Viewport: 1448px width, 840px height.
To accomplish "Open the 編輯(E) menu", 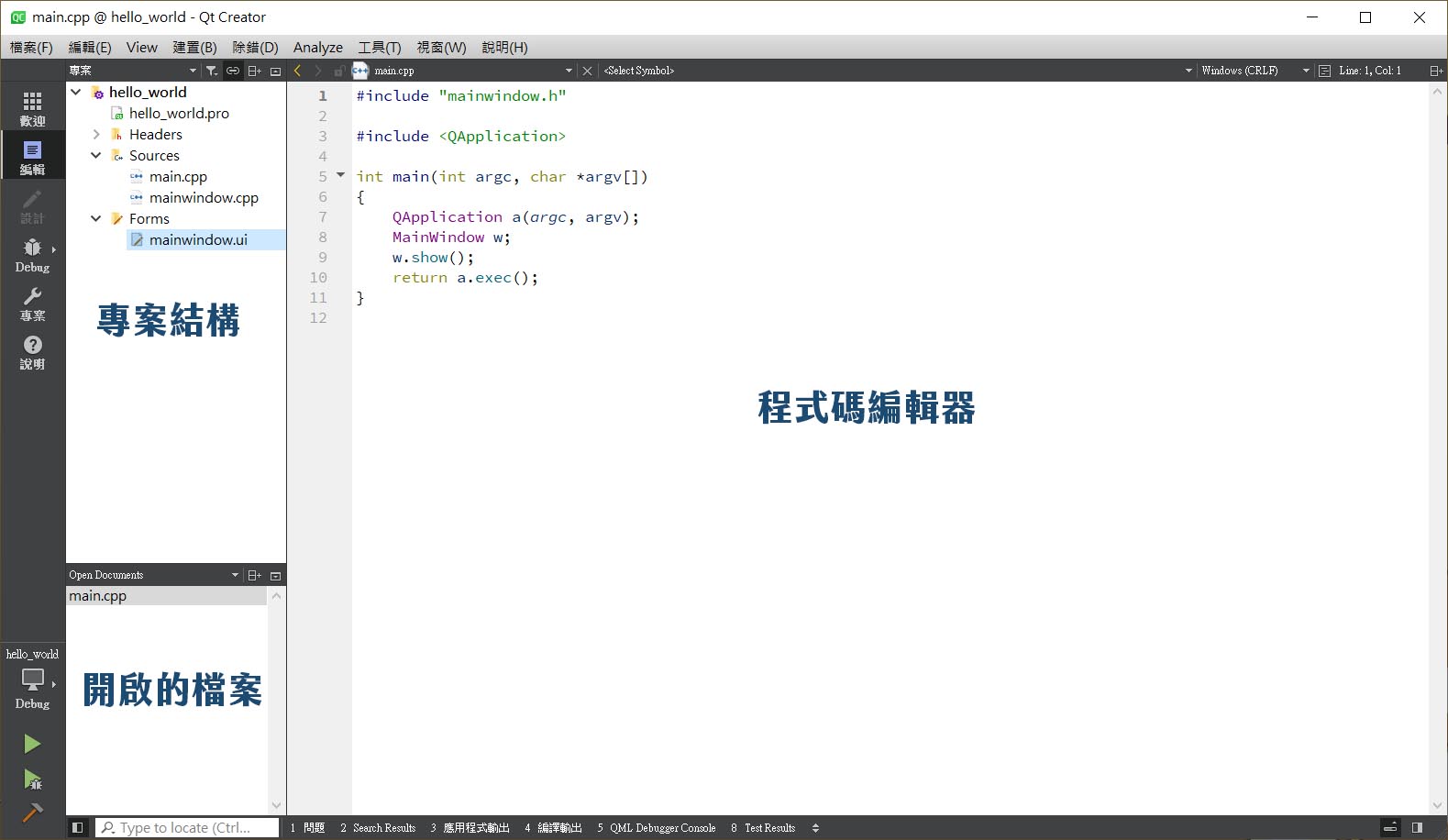I will tap(90, 47).
